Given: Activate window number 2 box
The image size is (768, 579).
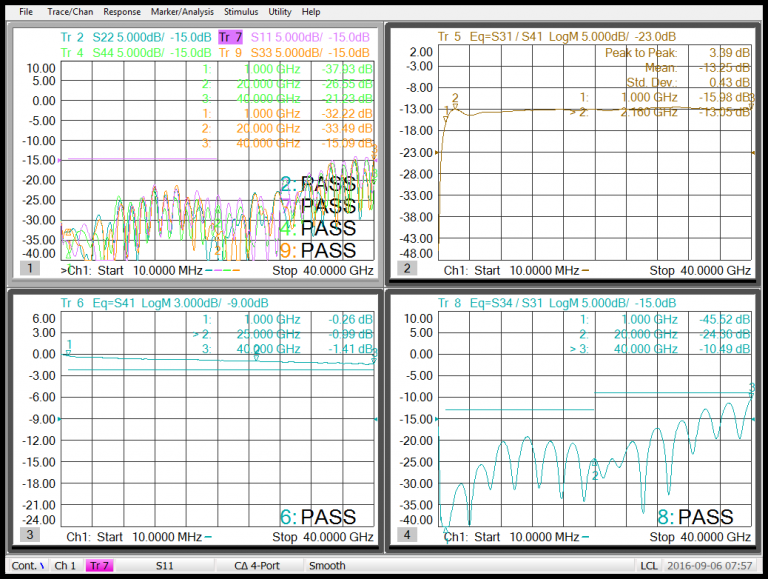Looking at the screenshot, I should pyautogui.click(x=407, y=268).
